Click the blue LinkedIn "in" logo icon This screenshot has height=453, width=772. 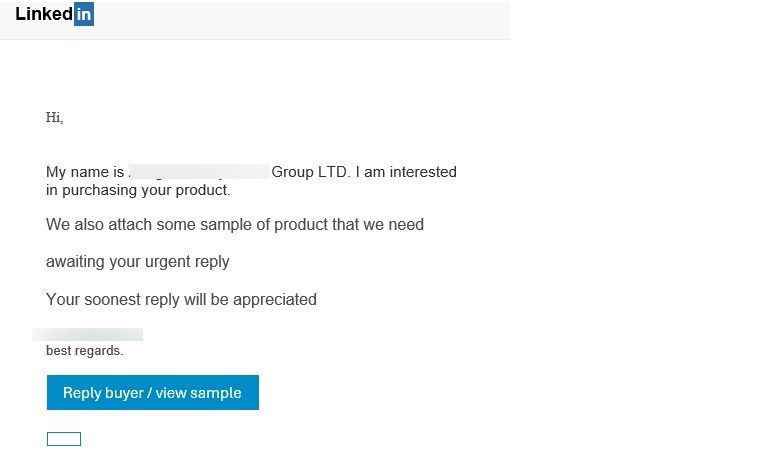[x=84, y=14]
